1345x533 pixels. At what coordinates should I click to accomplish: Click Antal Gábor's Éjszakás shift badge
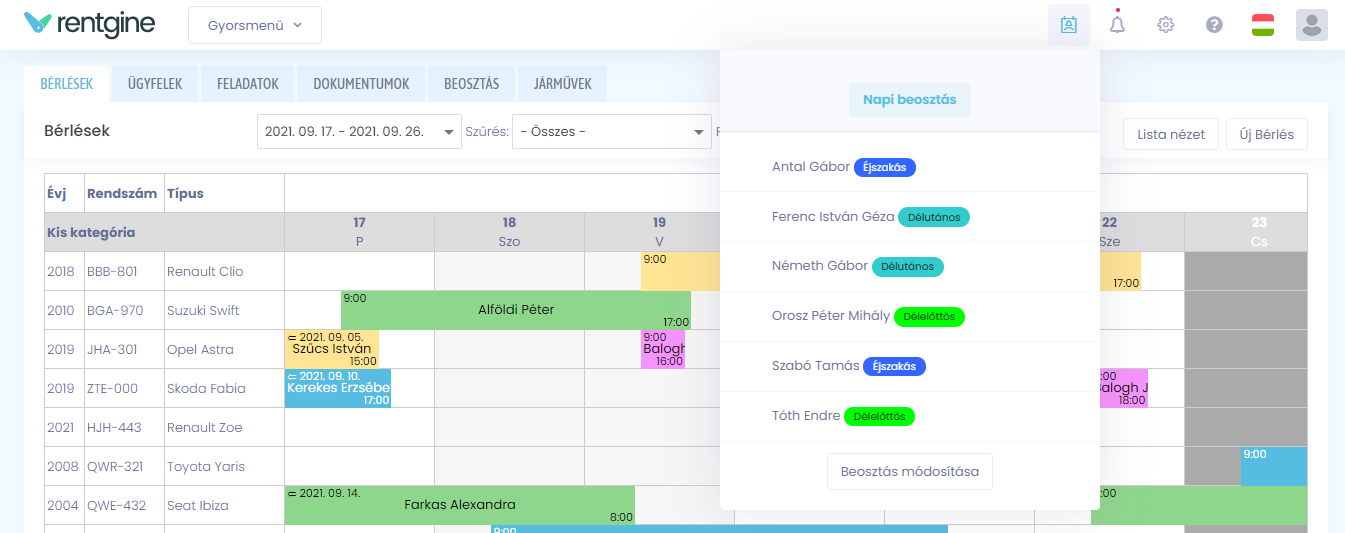[x=884, y=167]
